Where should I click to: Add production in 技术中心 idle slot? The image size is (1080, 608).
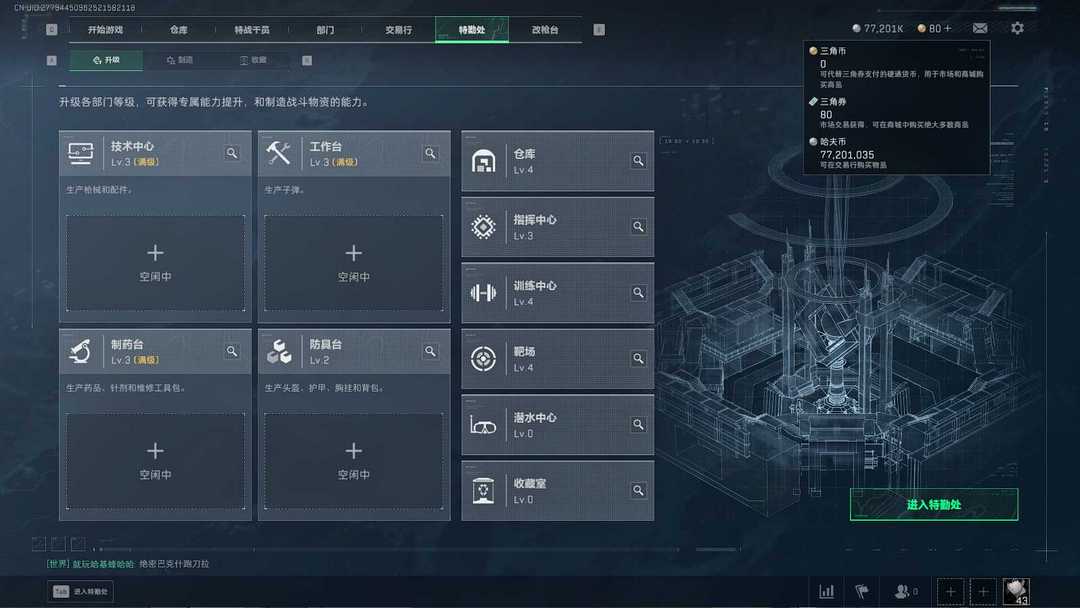155,262
